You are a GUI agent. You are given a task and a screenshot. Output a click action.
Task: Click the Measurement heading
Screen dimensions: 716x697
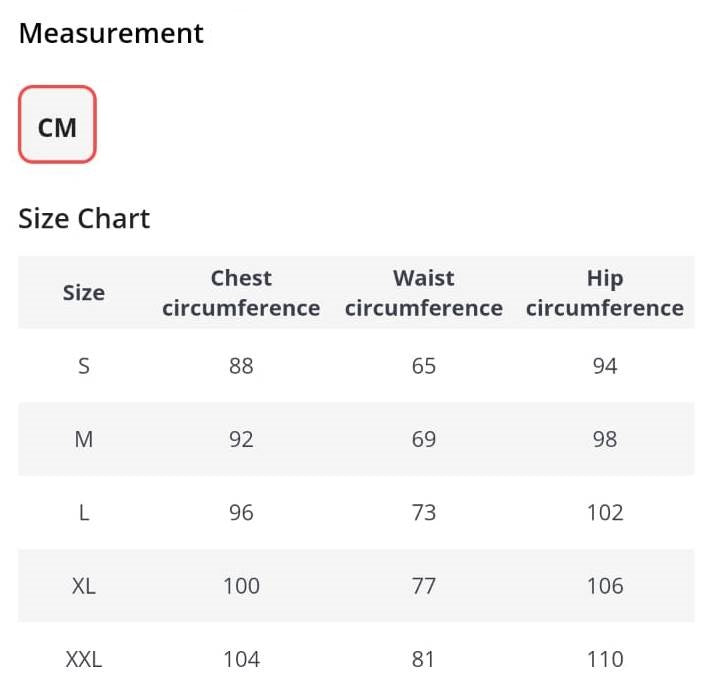(111, 33)
